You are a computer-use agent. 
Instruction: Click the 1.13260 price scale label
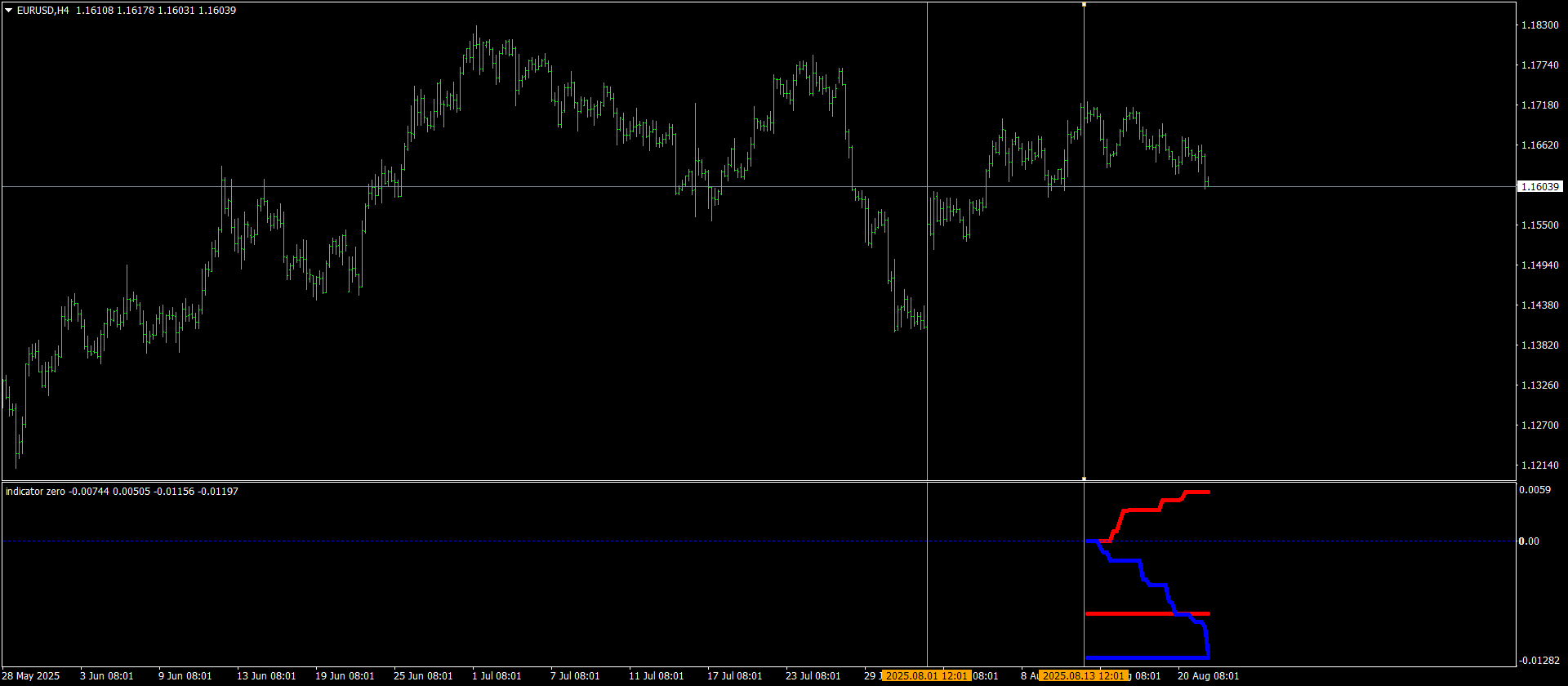click(x=1539, y=385)
